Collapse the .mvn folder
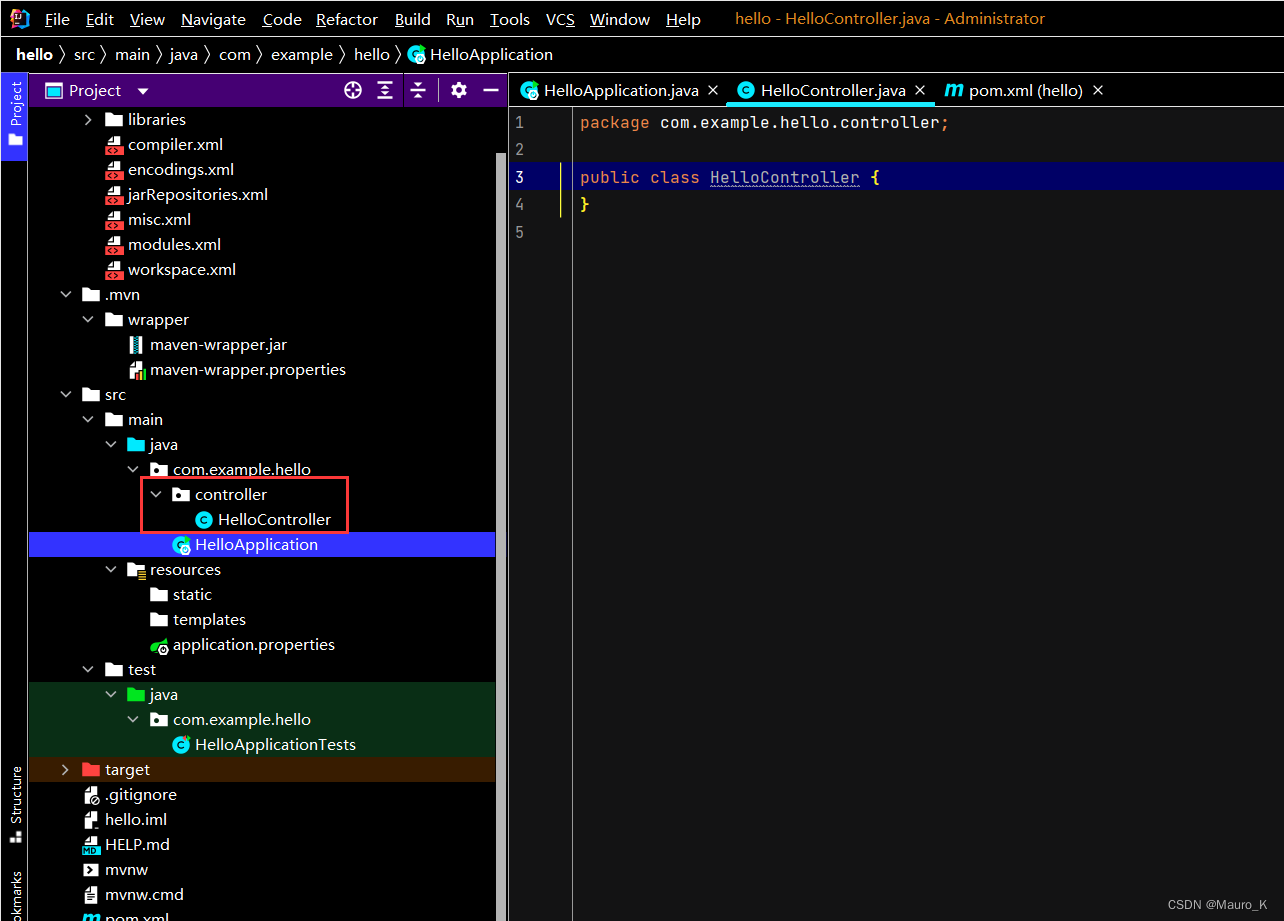This screenshot has height=921, width=1284. 66,295
